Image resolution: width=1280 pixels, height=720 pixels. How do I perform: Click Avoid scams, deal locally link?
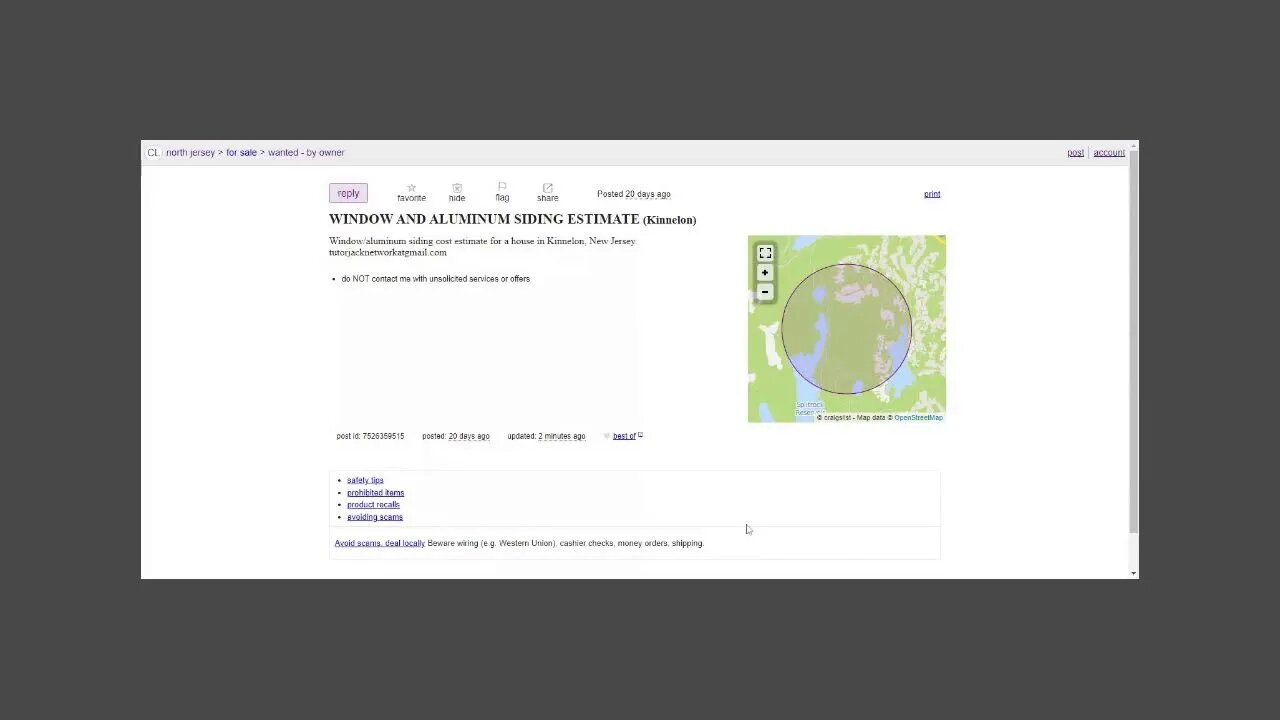point(380,543)
